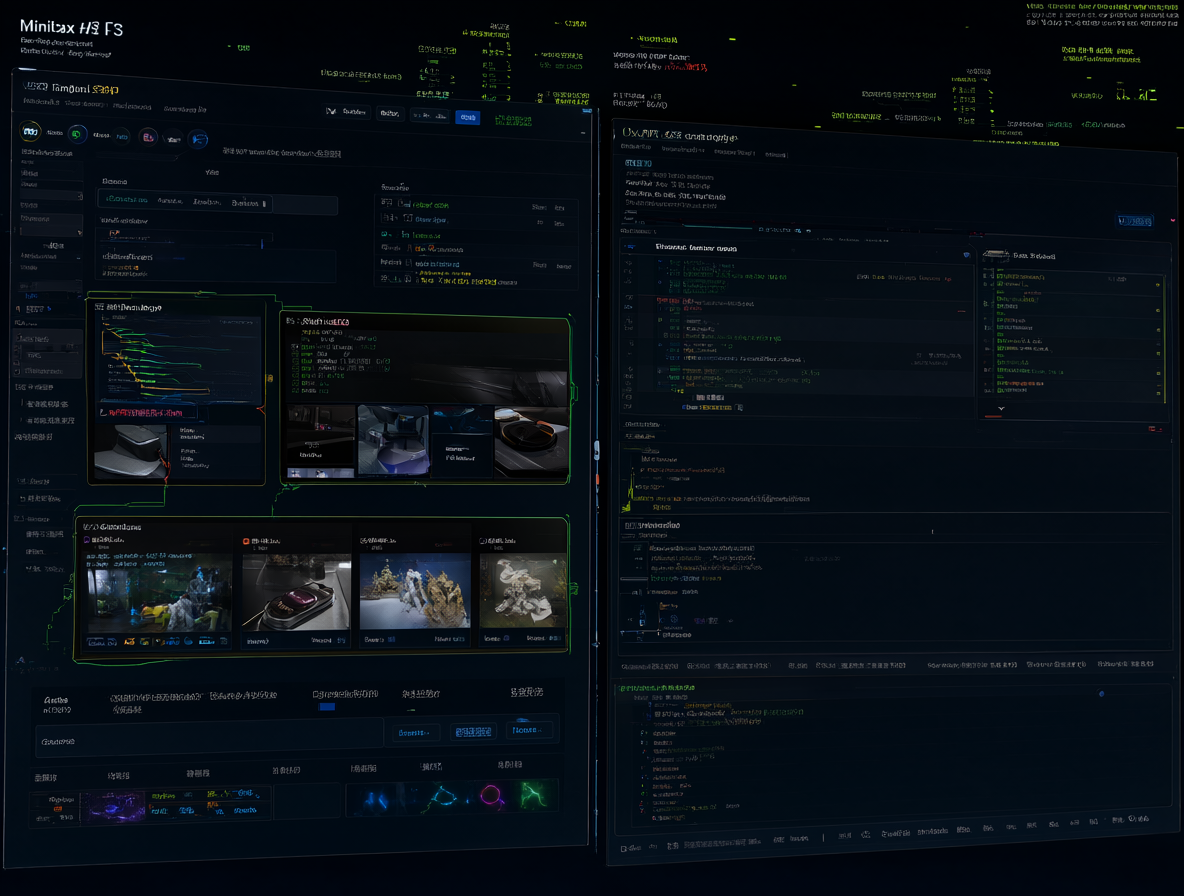
Task: Click the orange square icon on second gallery card
Action: 246,541
